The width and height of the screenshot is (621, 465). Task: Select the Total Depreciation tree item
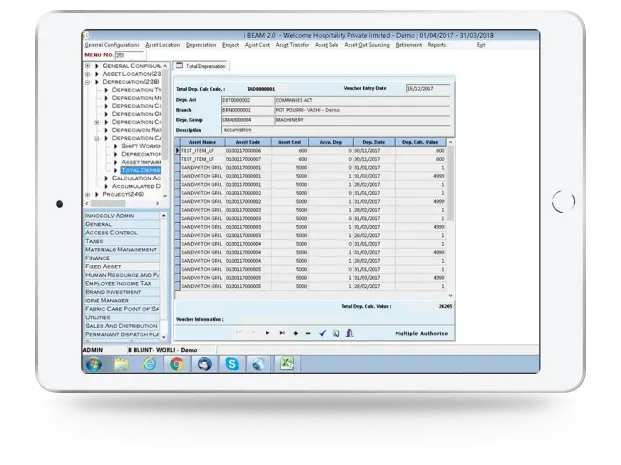141,170
